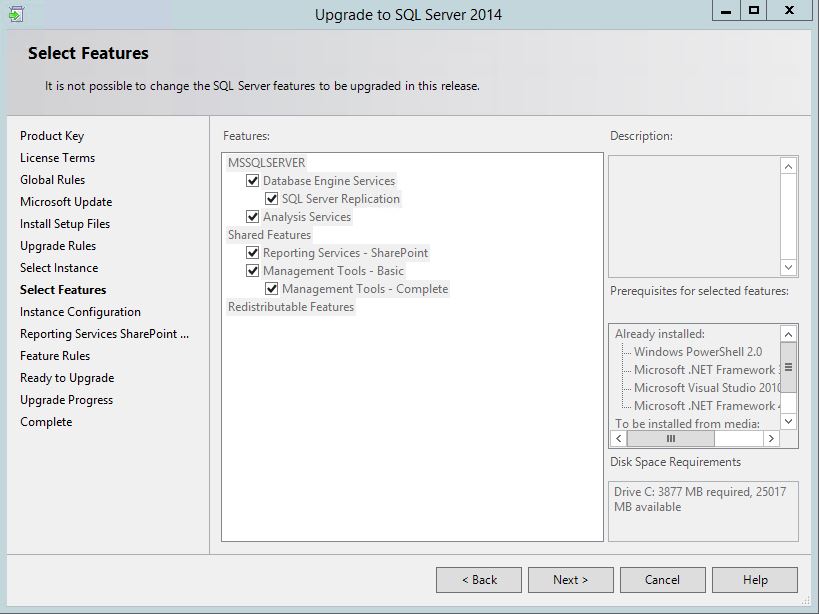Open the License Terms step
The height and width of the screenshot is (614, 819).
56,158
